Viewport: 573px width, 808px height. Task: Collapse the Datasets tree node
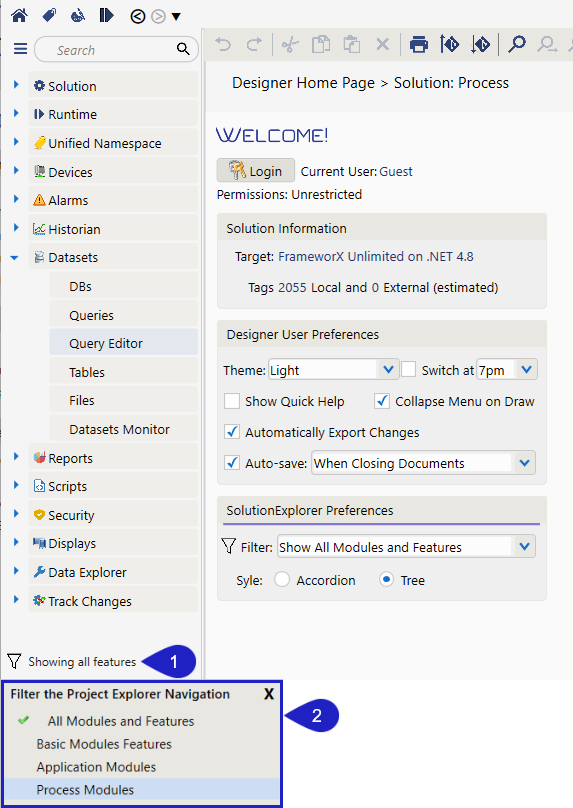14,257
